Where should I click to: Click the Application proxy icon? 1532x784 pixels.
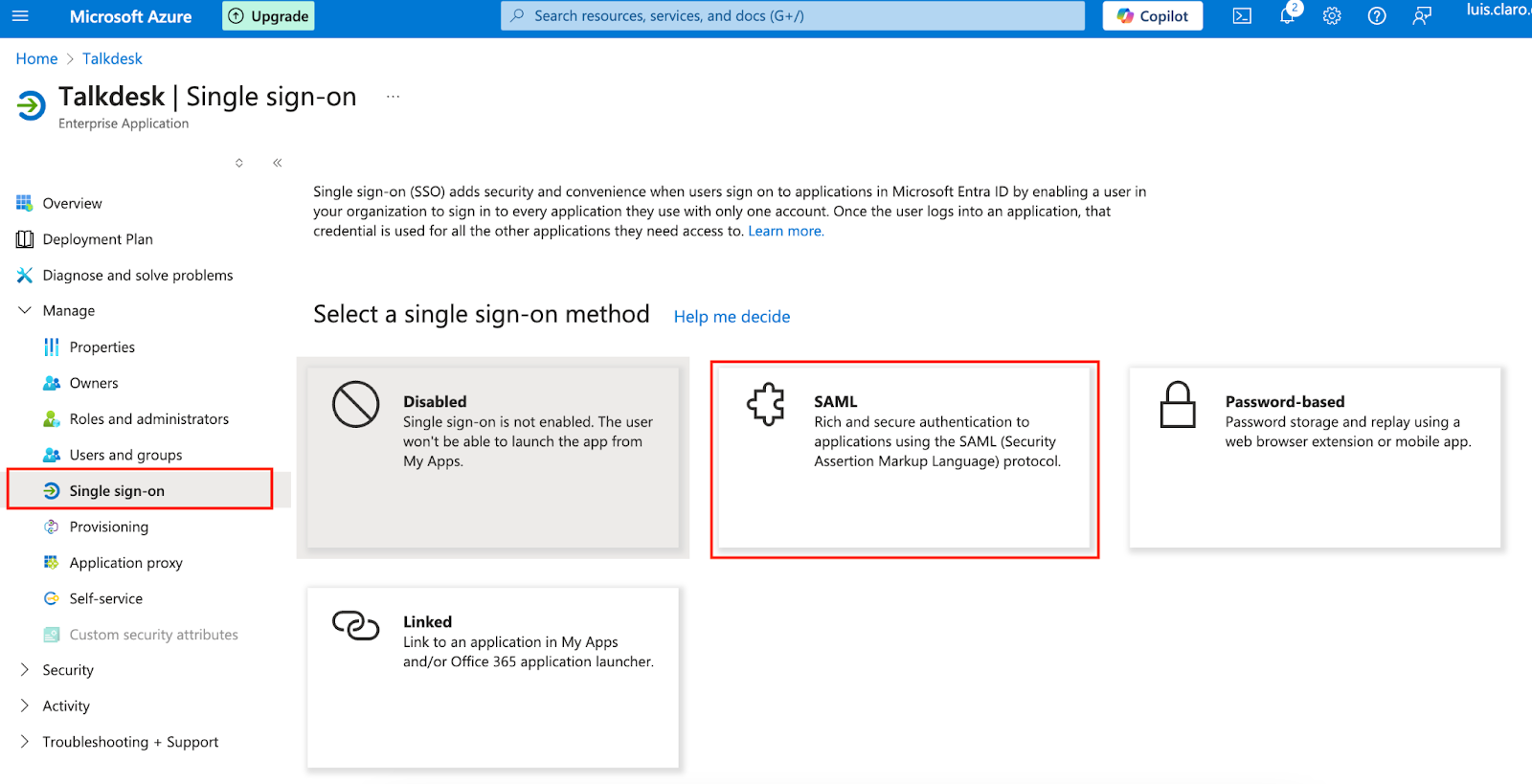tap(52, 562)
